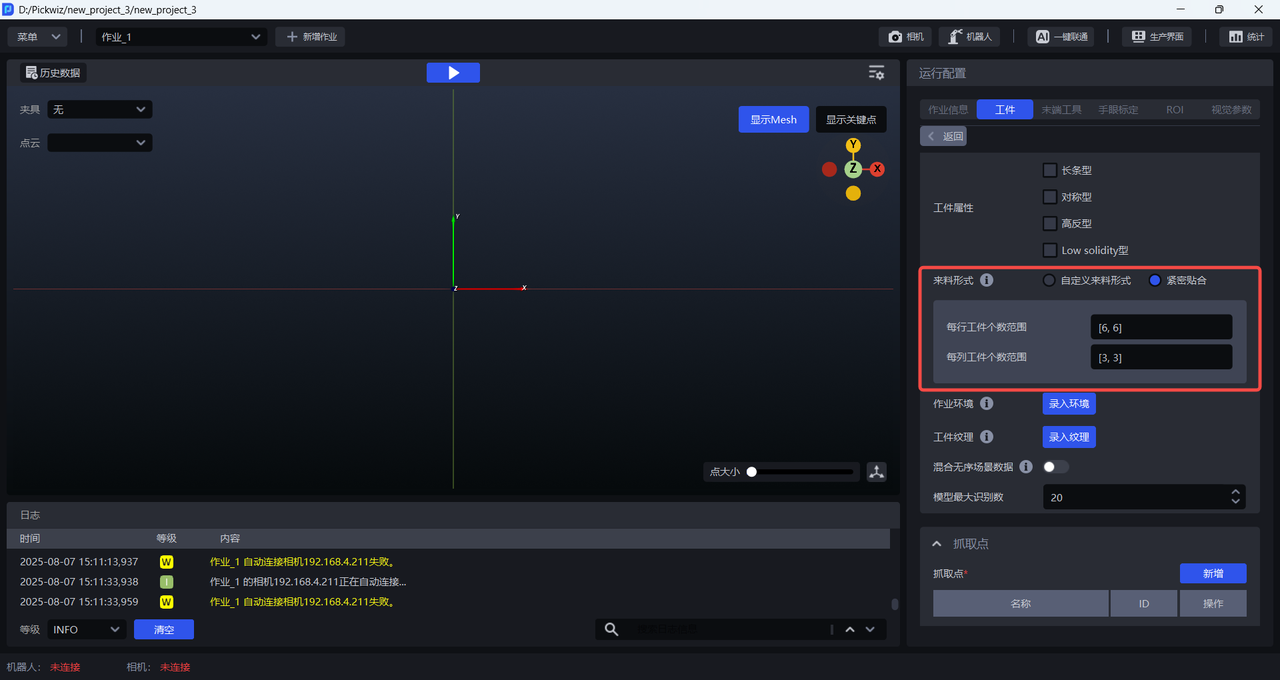Screen dimensions: 1280x680
Task: Toggle the 混合无序场景数据 switch
Action: (x=1055, y=467)
